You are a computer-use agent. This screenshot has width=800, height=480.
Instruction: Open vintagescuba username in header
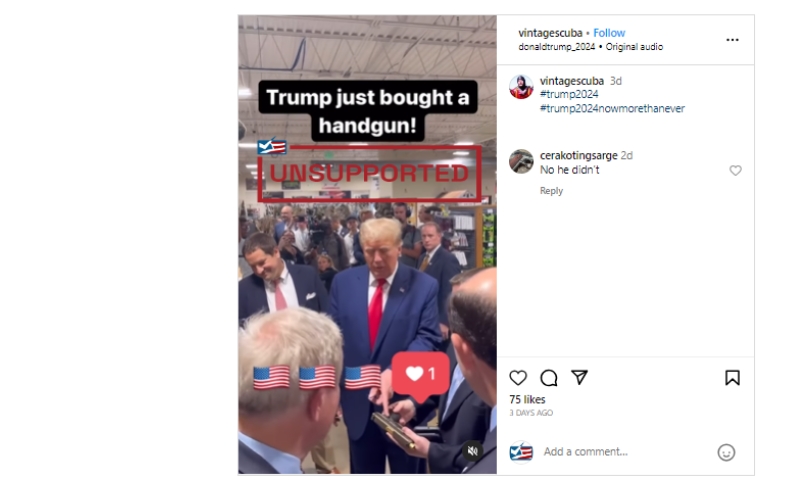(550, 33)
